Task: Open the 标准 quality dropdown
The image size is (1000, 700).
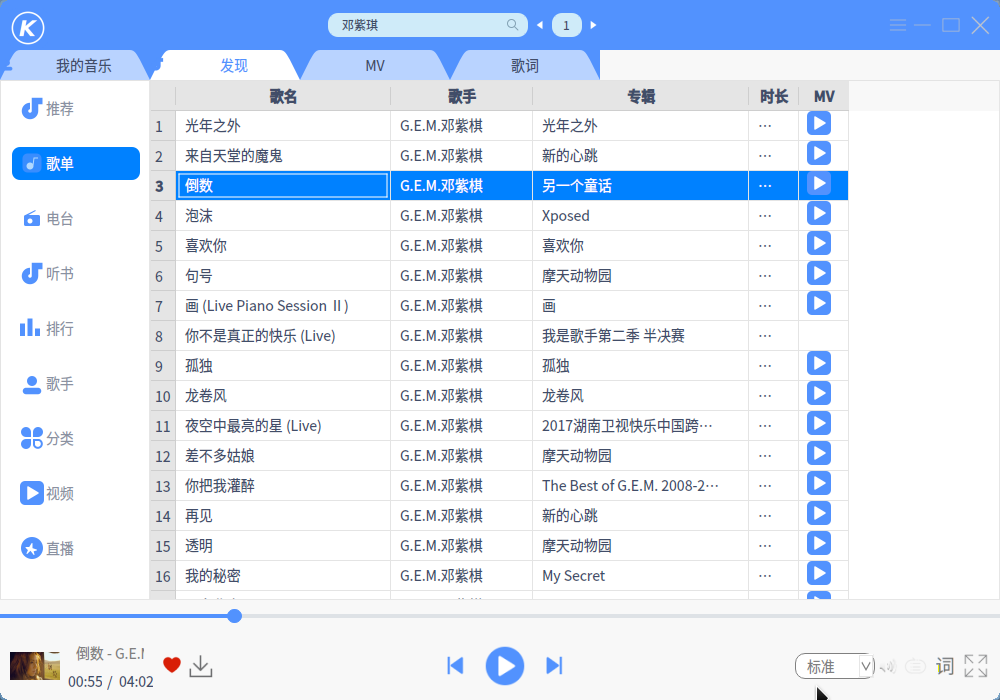Action: [x=835, y=667]
